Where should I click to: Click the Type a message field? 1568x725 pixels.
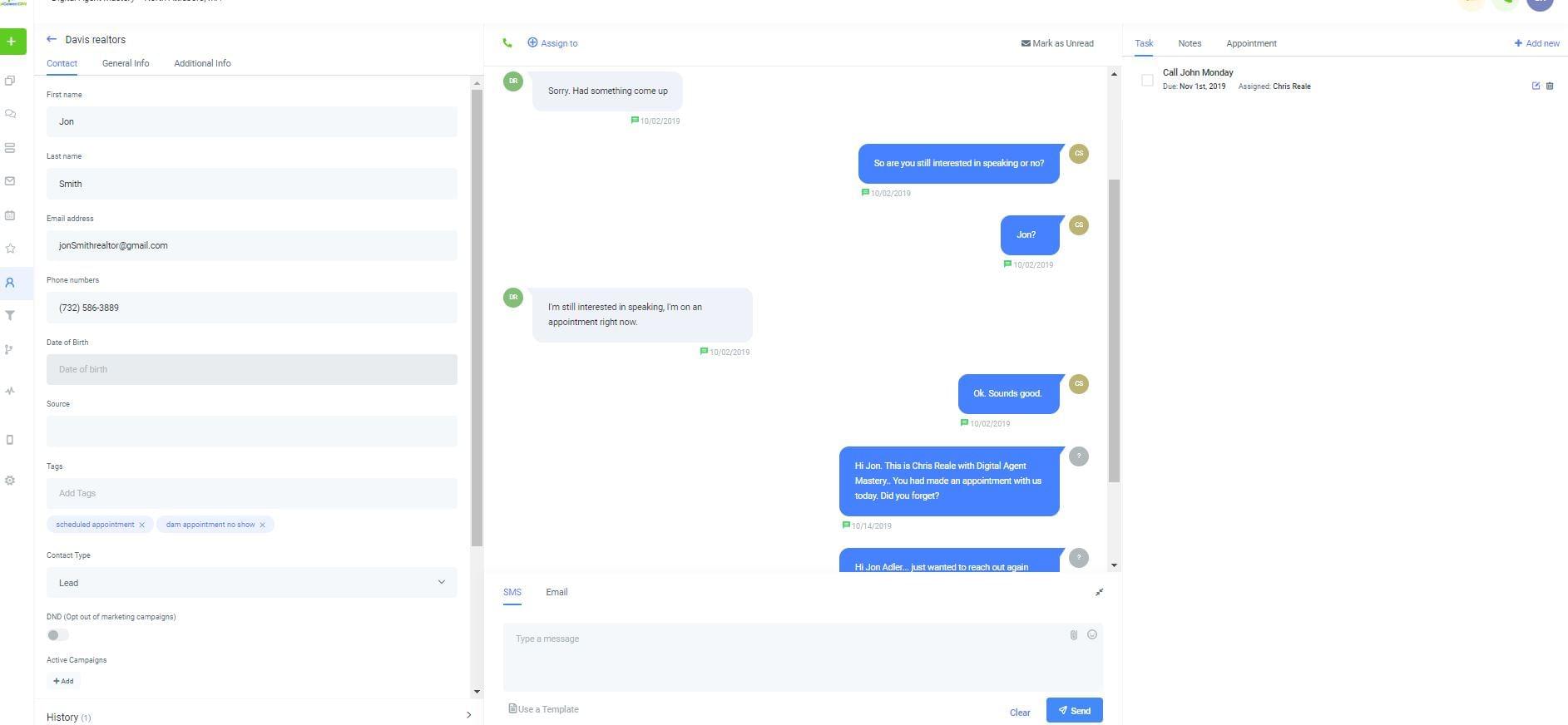[x=786, y=657]
